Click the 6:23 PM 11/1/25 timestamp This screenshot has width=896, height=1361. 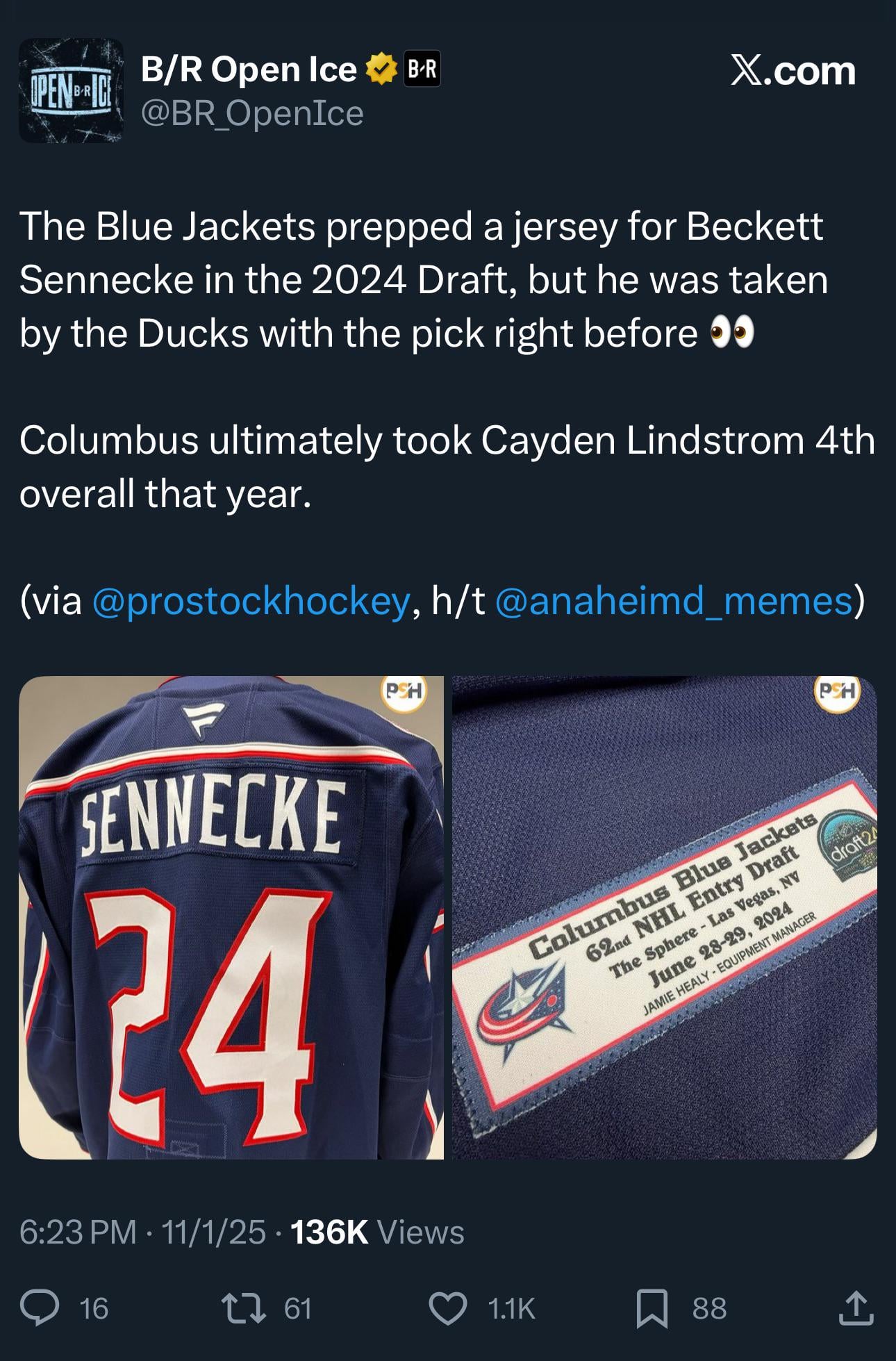[142, 1232]
